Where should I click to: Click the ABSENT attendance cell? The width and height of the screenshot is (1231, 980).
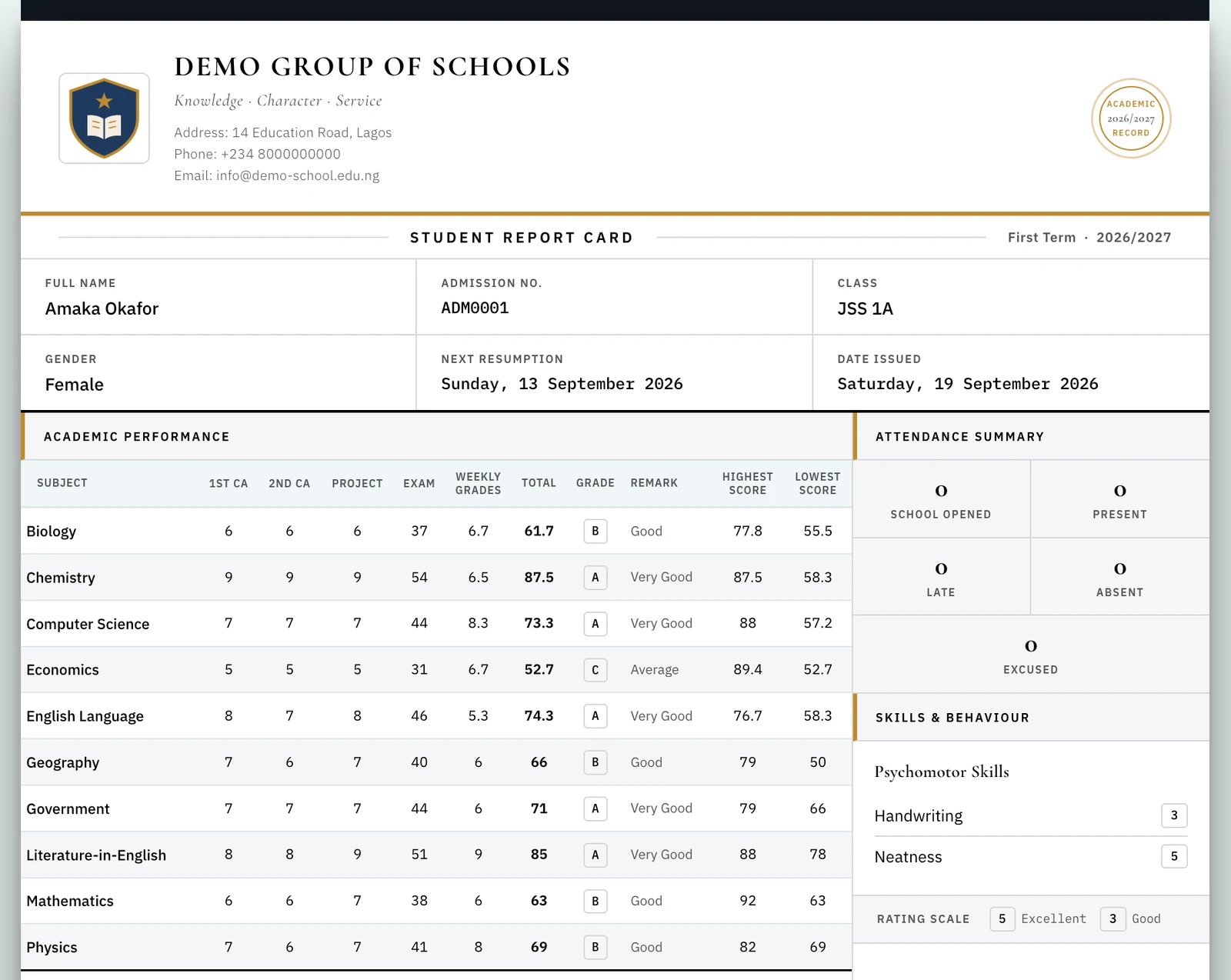1119,577
